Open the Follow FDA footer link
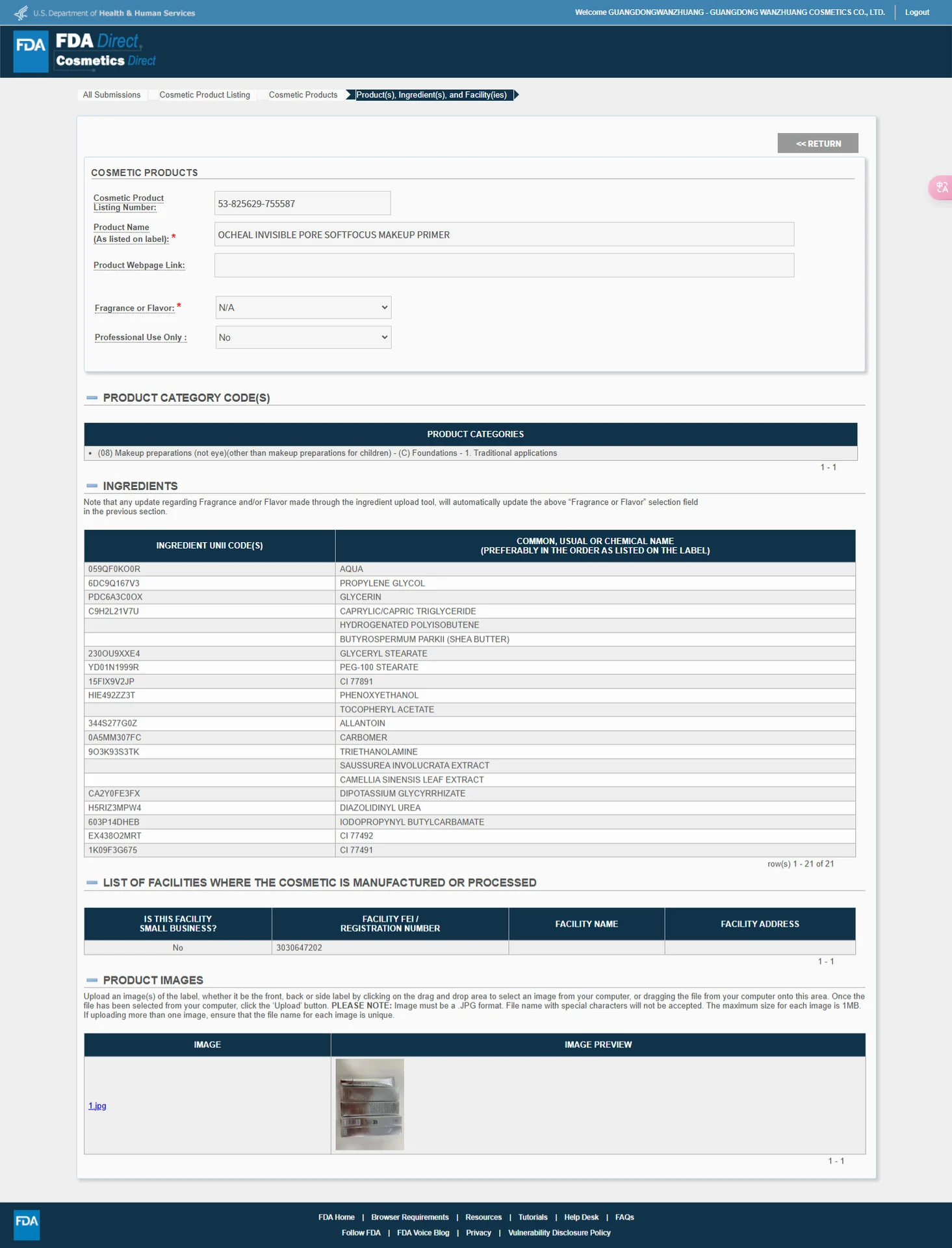Screen dimensions: 952x1248 point(361,1233)
